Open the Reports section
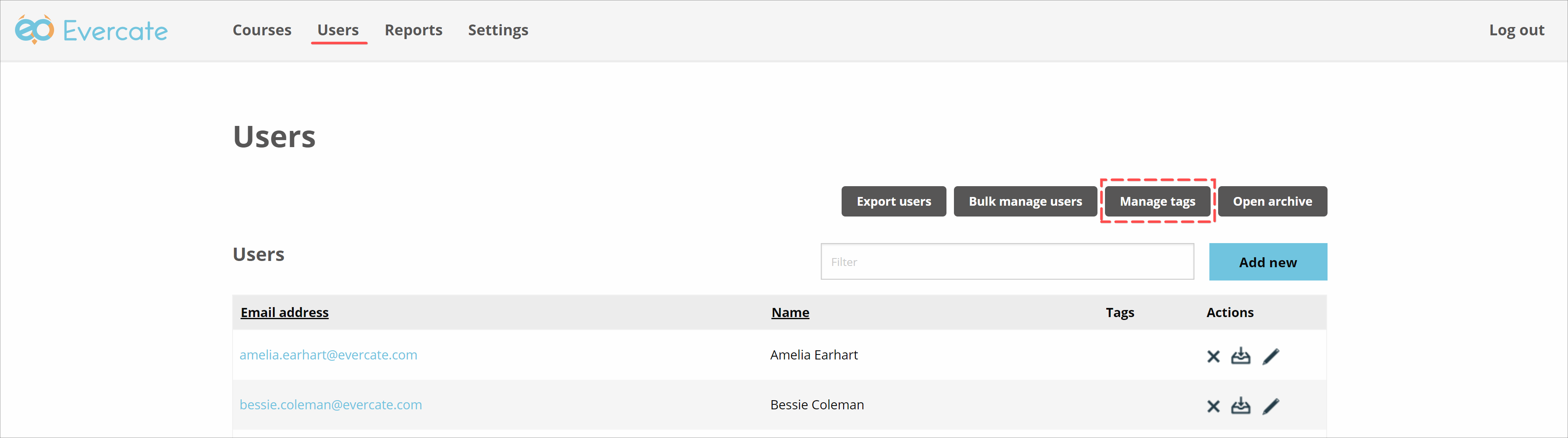 click(x=413, y=30)
